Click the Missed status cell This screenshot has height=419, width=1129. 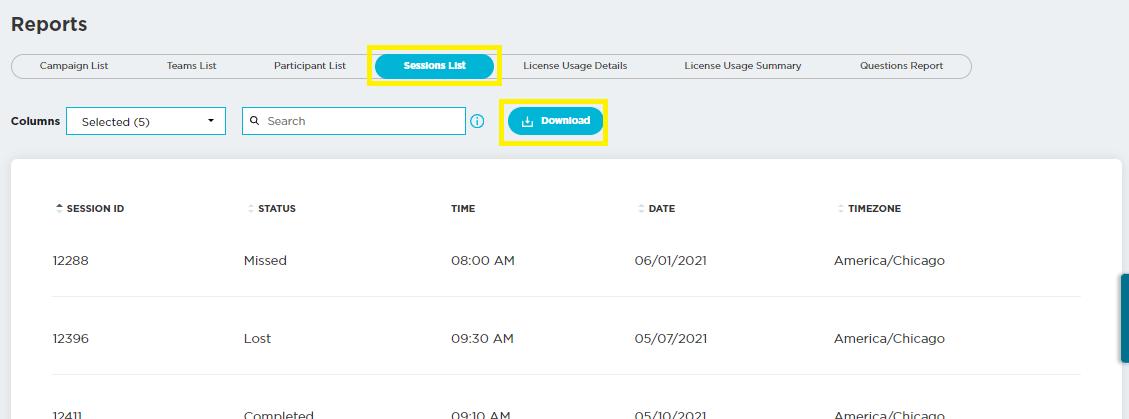(265, 261)
